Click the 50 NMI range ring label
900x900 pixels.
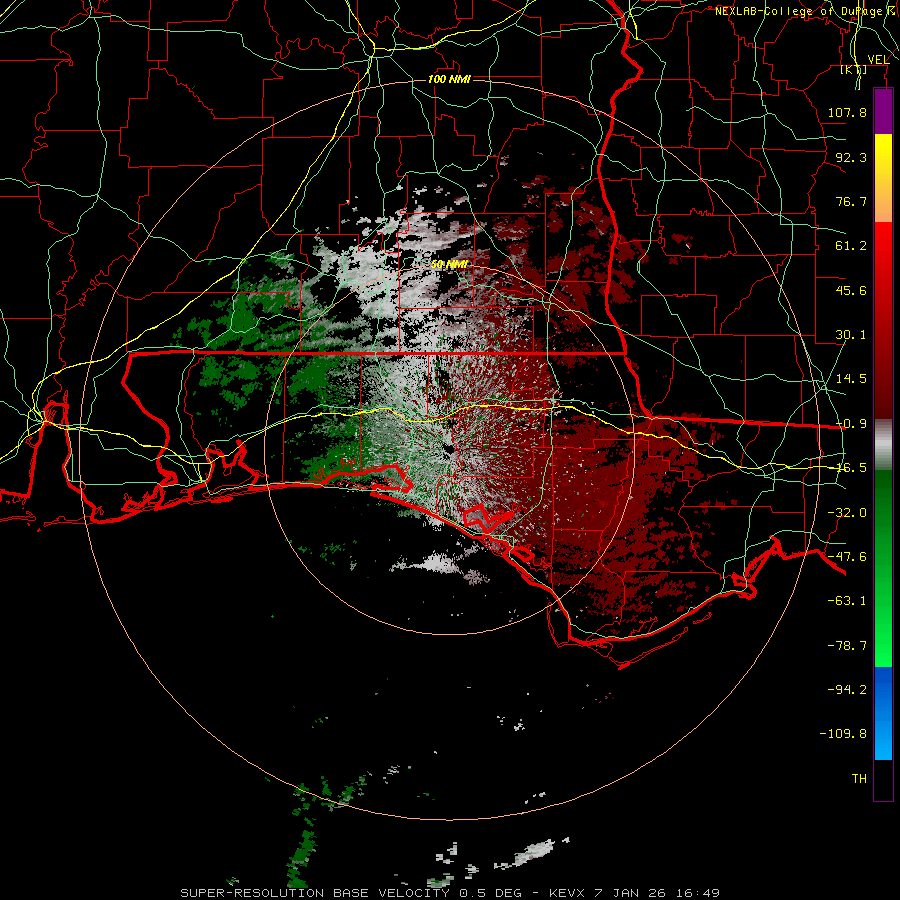click(x=449, y=265)
